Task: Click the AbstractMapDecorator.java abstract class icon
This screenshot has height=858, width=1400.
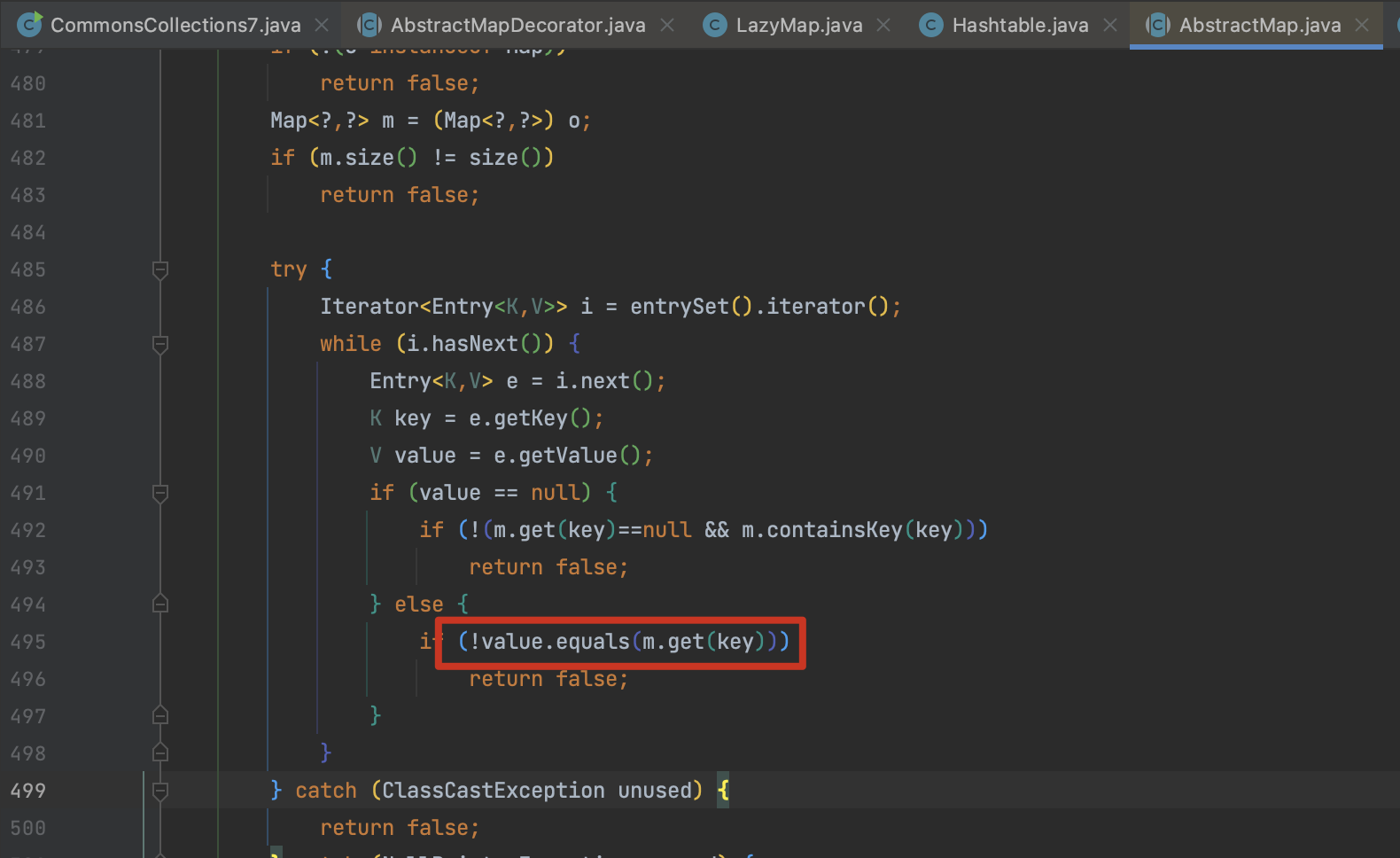Action: tap(369, 25)
